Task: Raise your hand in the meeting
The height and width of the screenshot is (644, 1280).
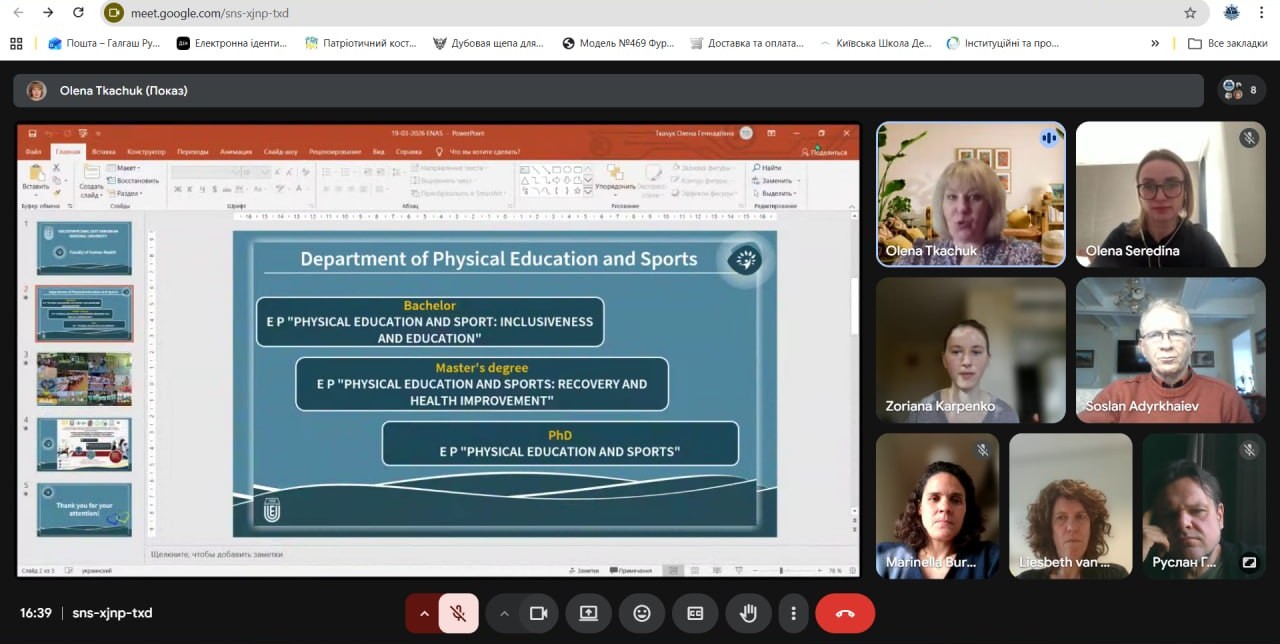Action: pos(747,613)
